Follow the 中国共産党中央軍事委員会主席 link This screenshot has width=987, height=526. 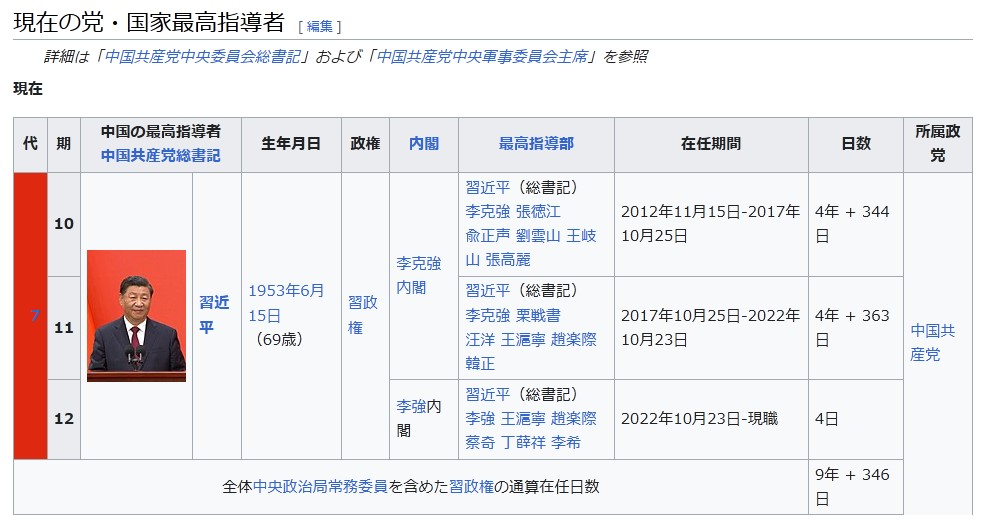(483, 56)
